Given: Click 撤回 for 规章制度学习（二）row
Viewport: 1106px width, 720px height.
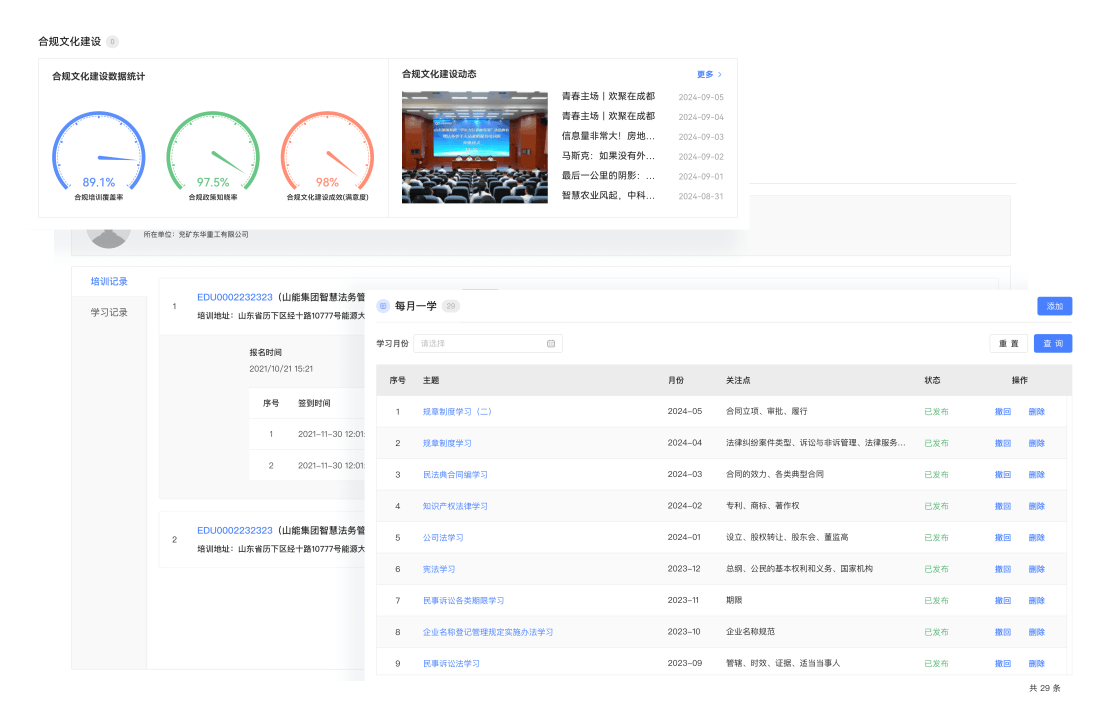Looking at the screenshot, I should pos(1003,412).
